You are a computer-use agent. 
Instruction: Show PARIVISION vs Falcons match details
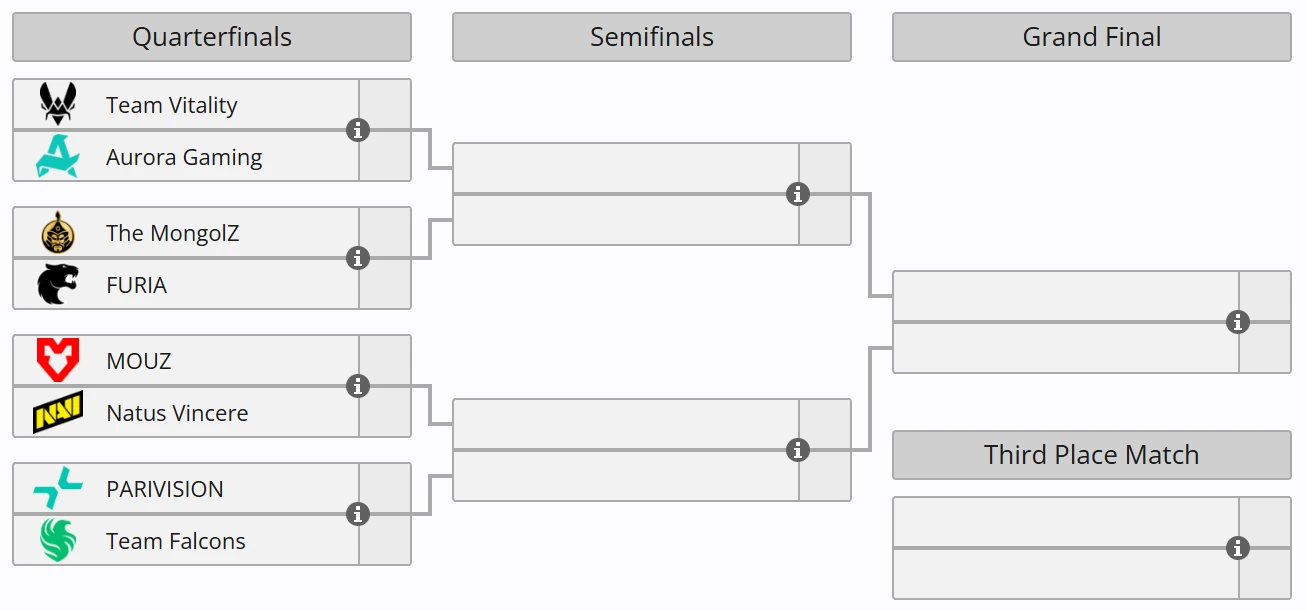click(358, 514)
